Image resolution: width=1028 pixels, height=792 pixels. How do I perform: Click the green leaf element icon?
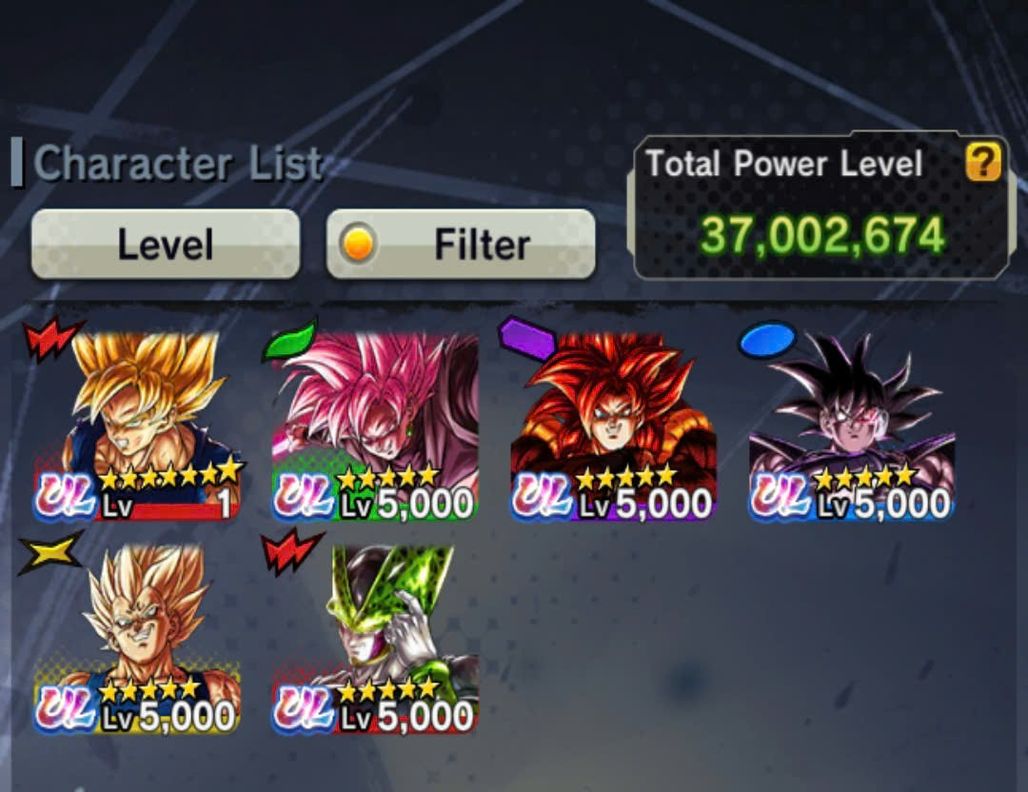click(x=290, y=340)
